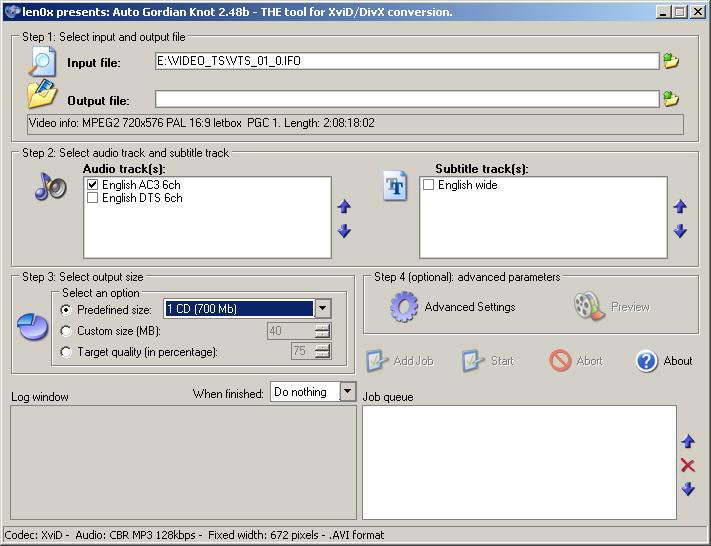The height and width of the screenshot is (546, 711).
Task: Click the subtitle TT document icon
Action: (394, 185)
